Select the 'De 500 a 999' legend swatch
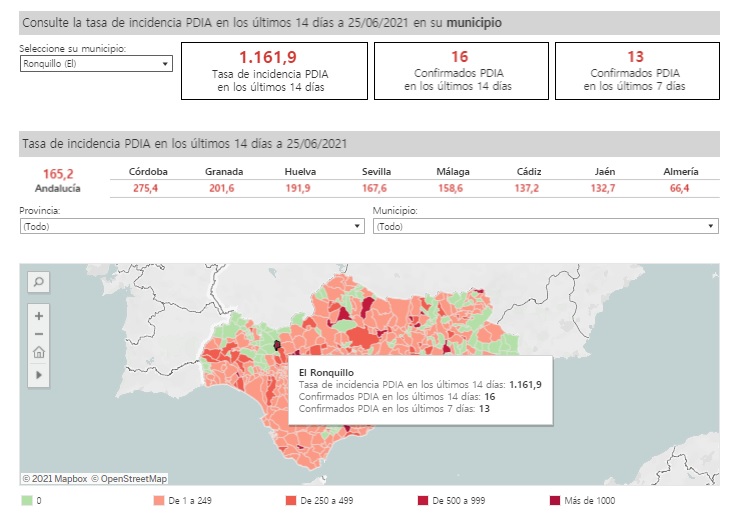This screenshot has height=523, width=737. (x=423, y=501)
